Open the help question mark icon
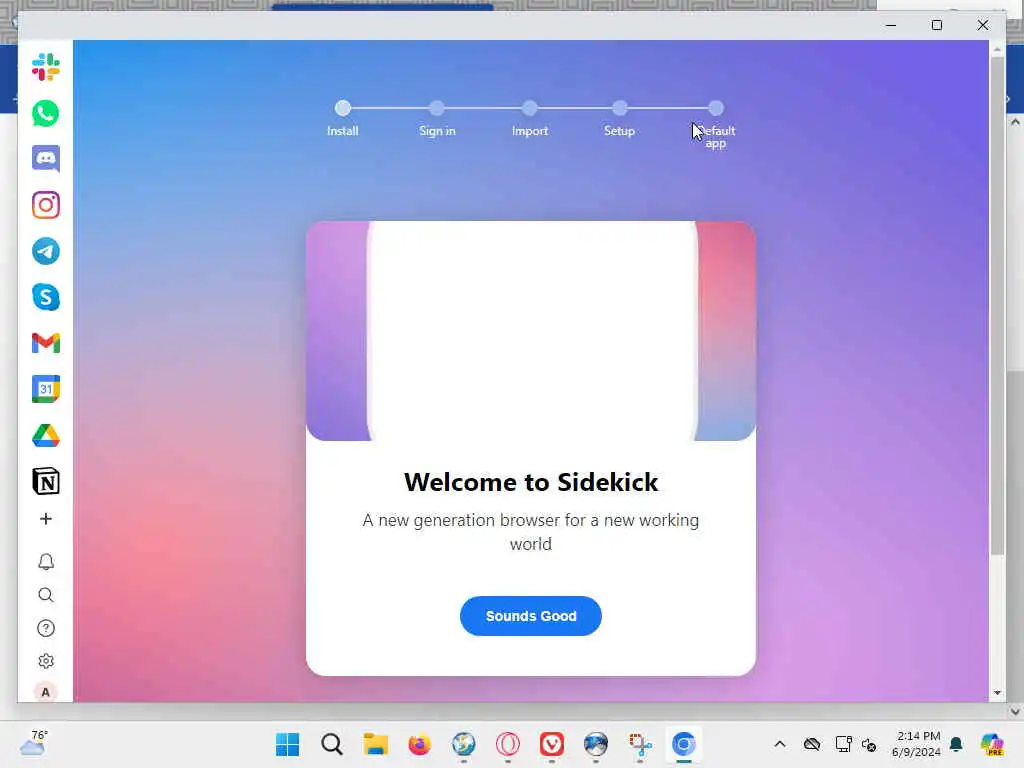 pos(46,628)
